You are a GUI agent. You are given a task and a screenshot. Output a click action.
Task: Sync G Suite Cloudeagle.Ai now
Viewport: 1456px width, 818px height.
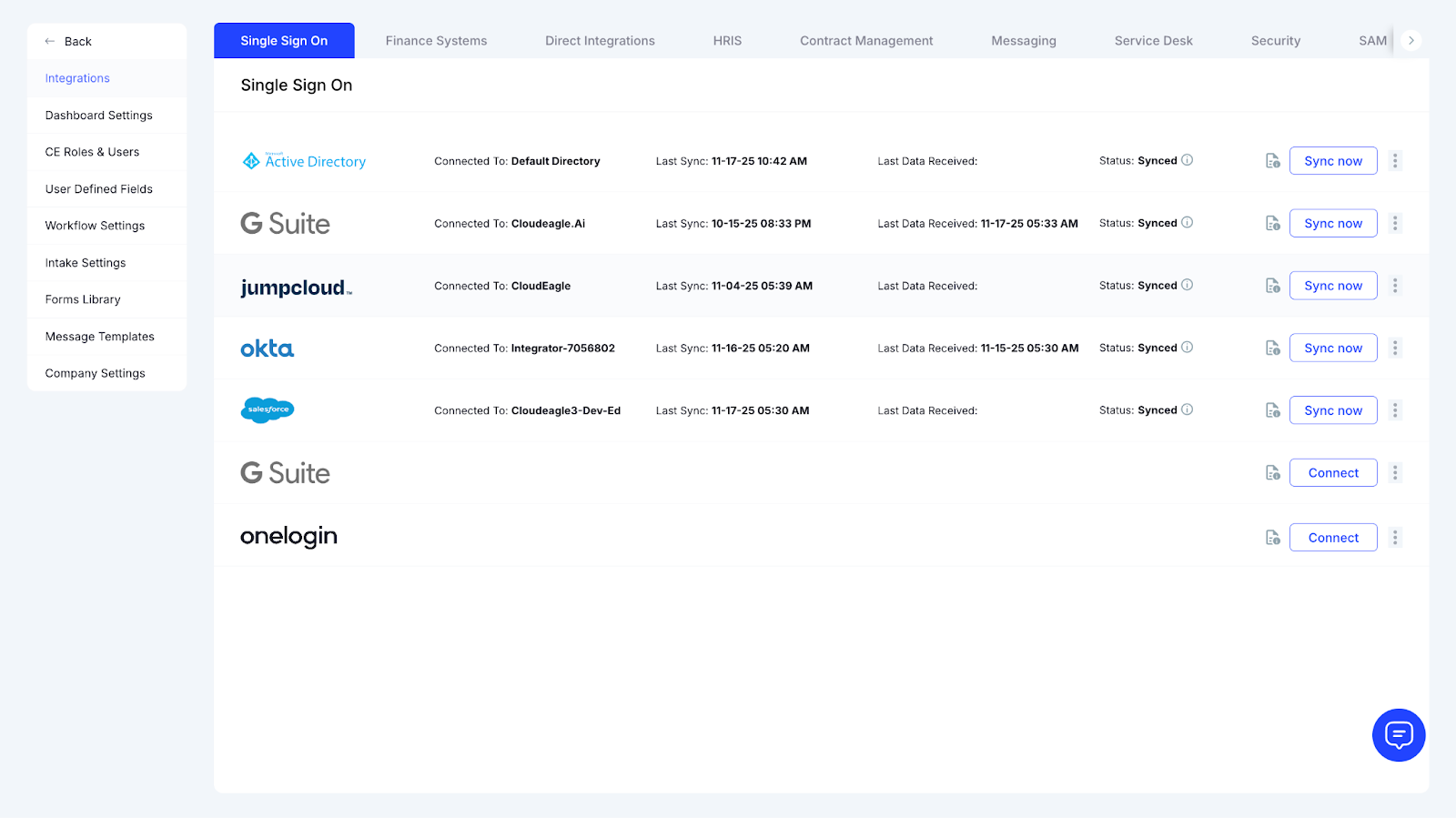click(1333, 223)
